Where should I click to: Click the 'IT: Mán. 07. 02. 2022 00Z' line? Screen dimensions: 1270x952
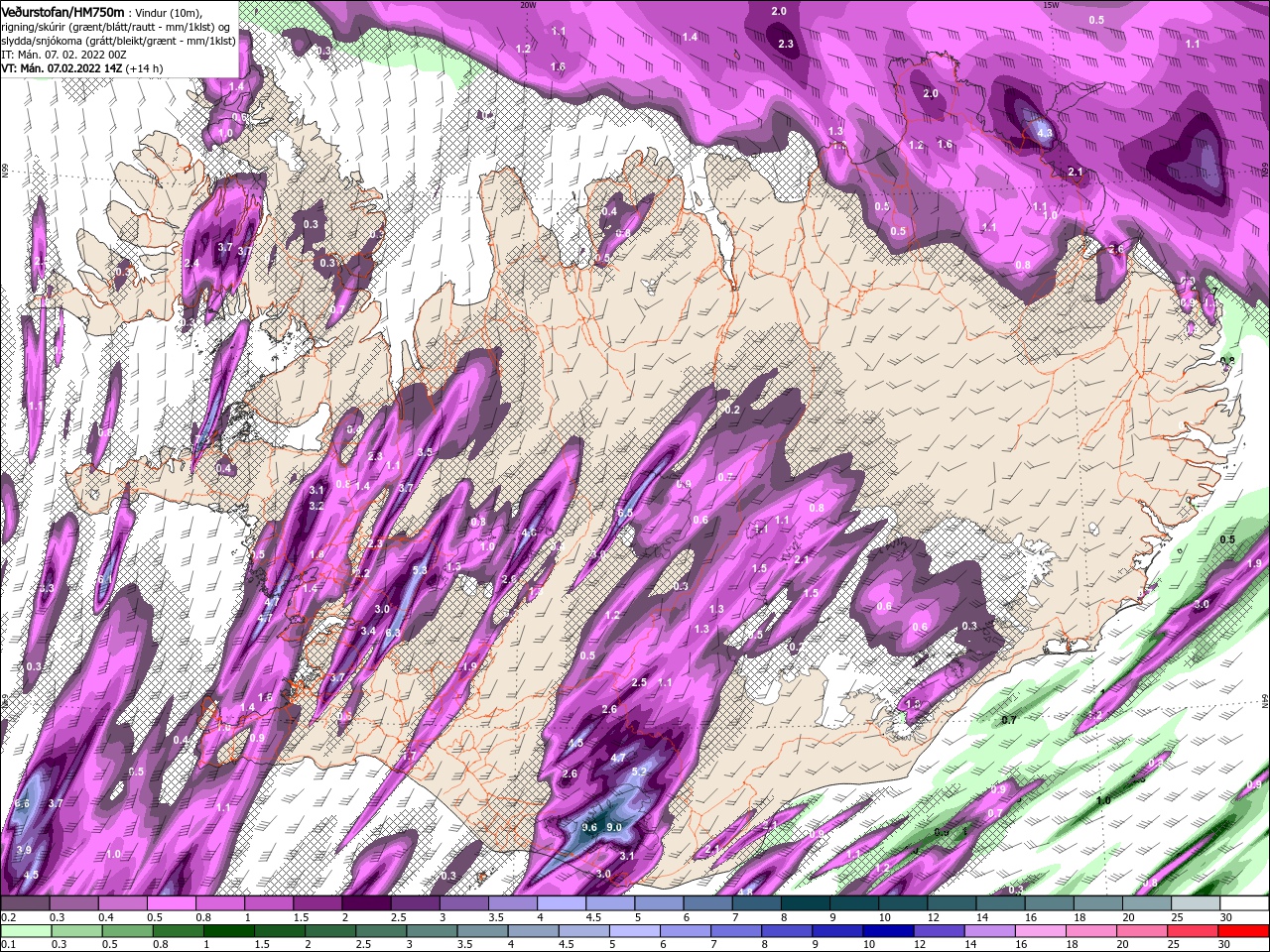pos(63,55)
